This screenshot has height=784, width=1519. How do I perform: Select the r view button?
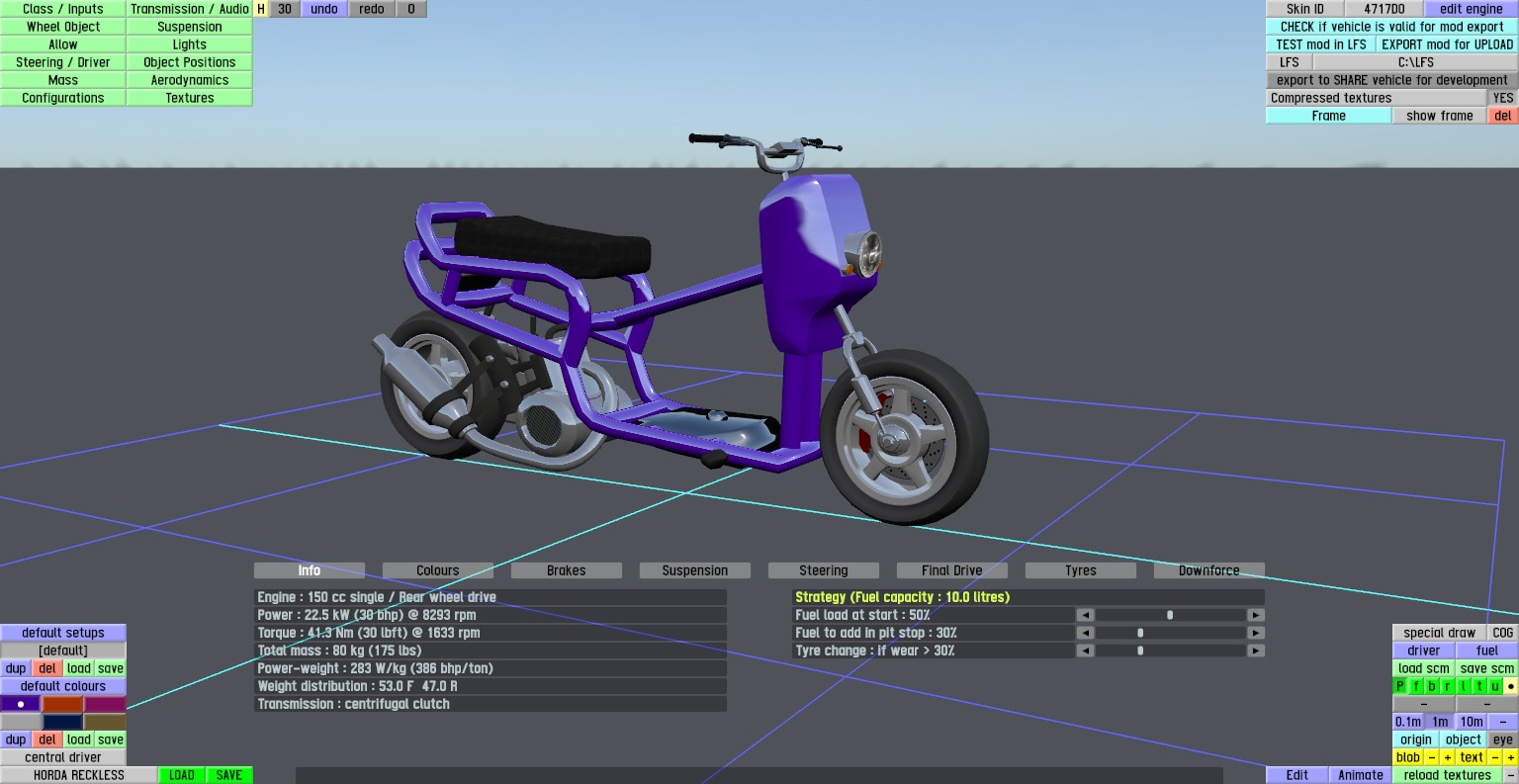tap(1448, 686)
